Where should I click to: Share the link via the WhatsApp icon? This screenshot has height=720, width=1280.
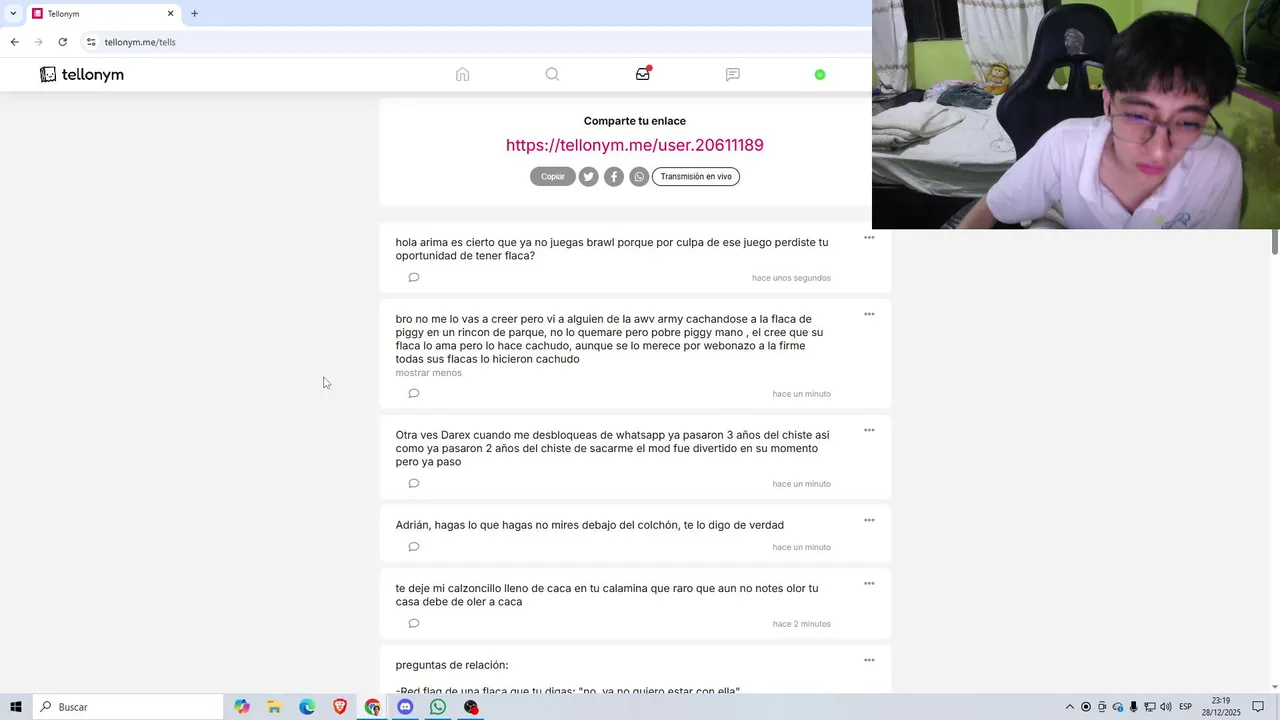(639, 177)
